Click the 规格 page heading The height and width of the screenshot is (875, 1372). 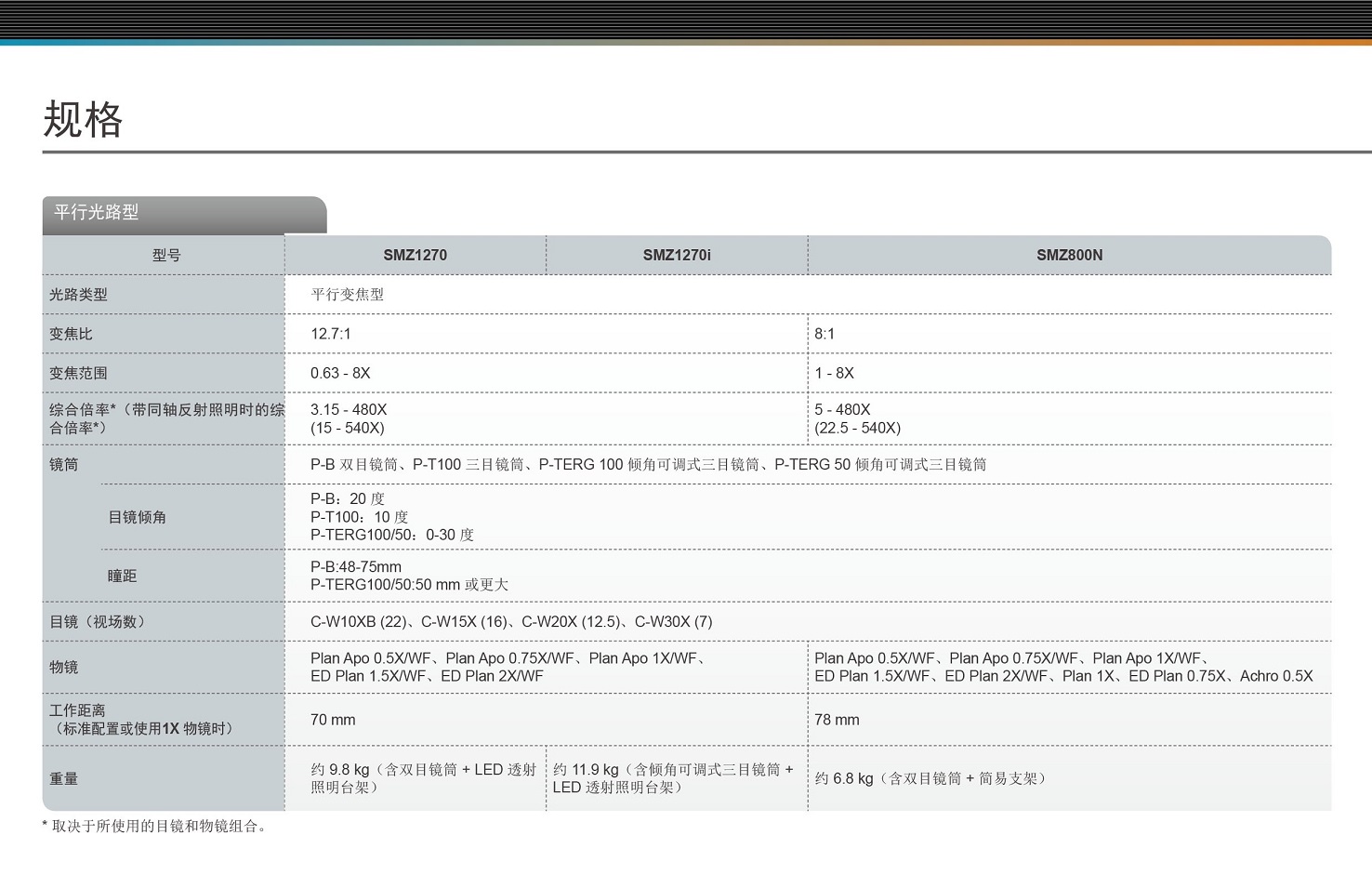83,120
